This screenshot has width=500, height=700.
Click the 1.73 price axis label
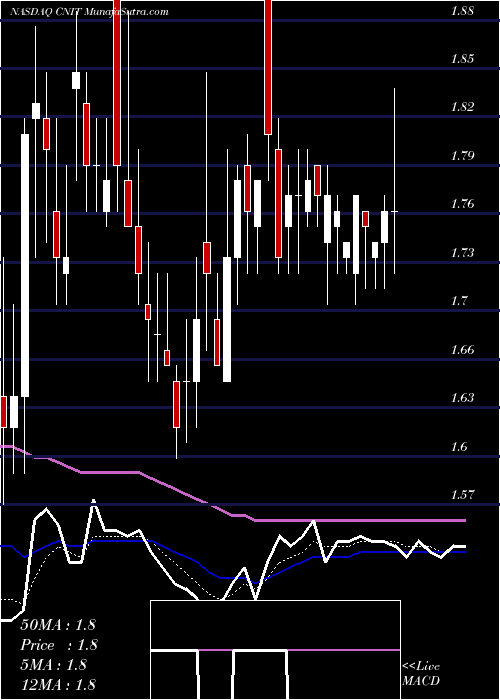pyautogui.click(x=462, y=253)
